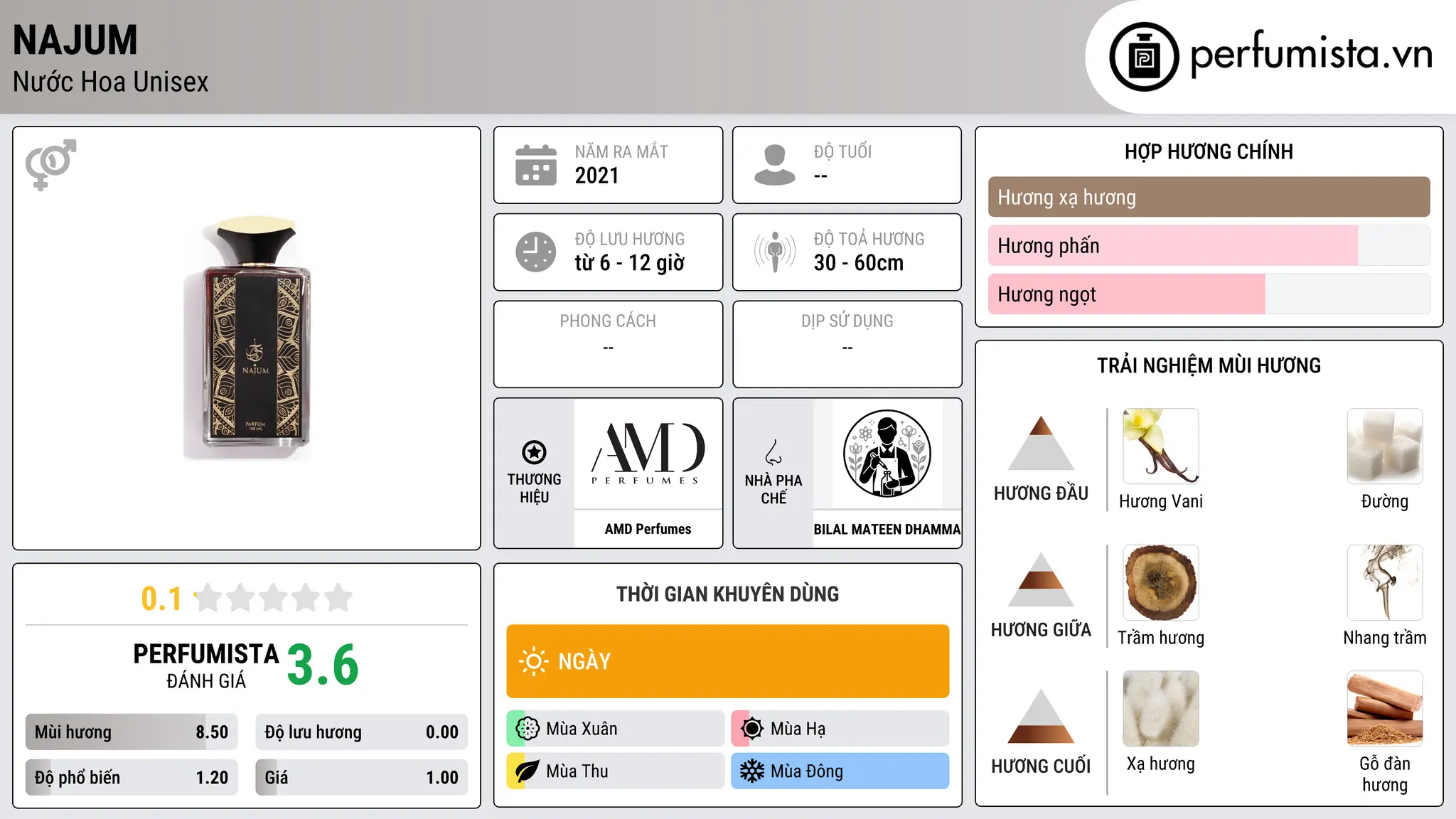The image size is (1456, 819).
Task: Click the sillage icon beside Độ toả hương
Action: pos(774,252)
